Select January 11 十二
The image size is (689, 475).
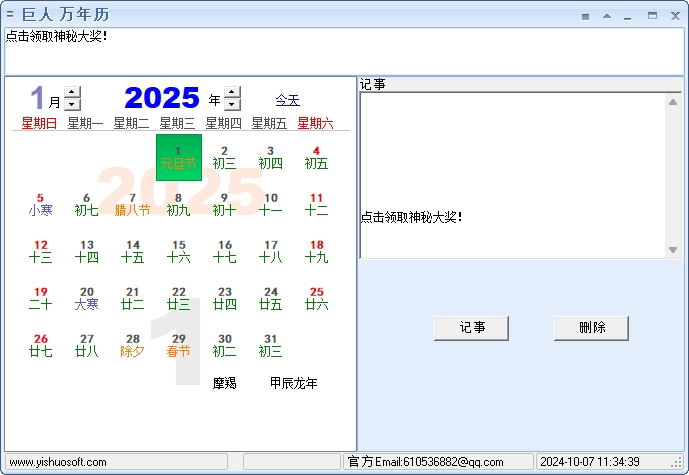point(316,204)
